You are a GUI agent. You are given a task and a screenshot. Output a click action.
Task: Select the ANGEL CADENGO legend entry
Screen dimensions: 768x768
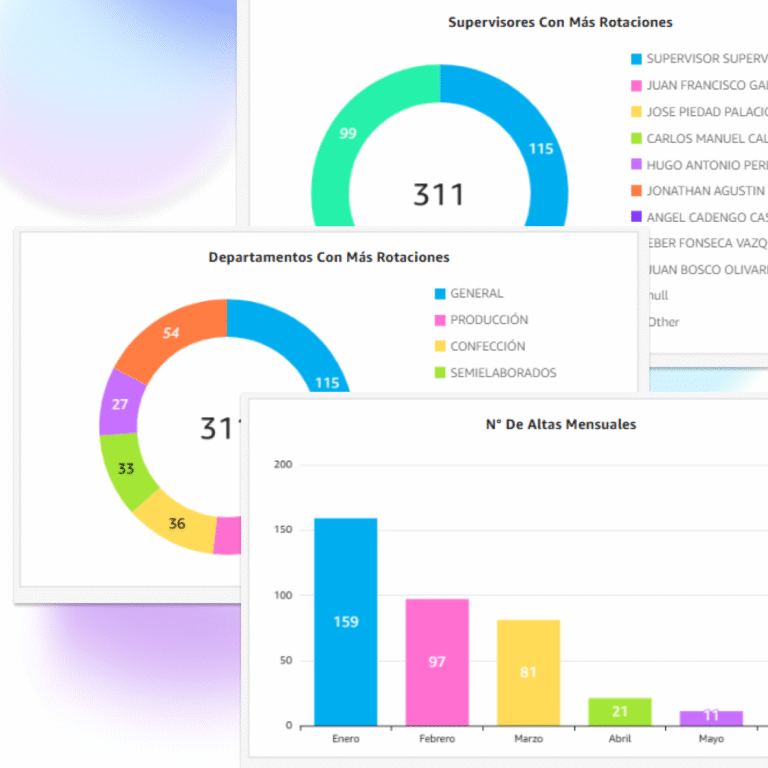(x=699, y=217)
